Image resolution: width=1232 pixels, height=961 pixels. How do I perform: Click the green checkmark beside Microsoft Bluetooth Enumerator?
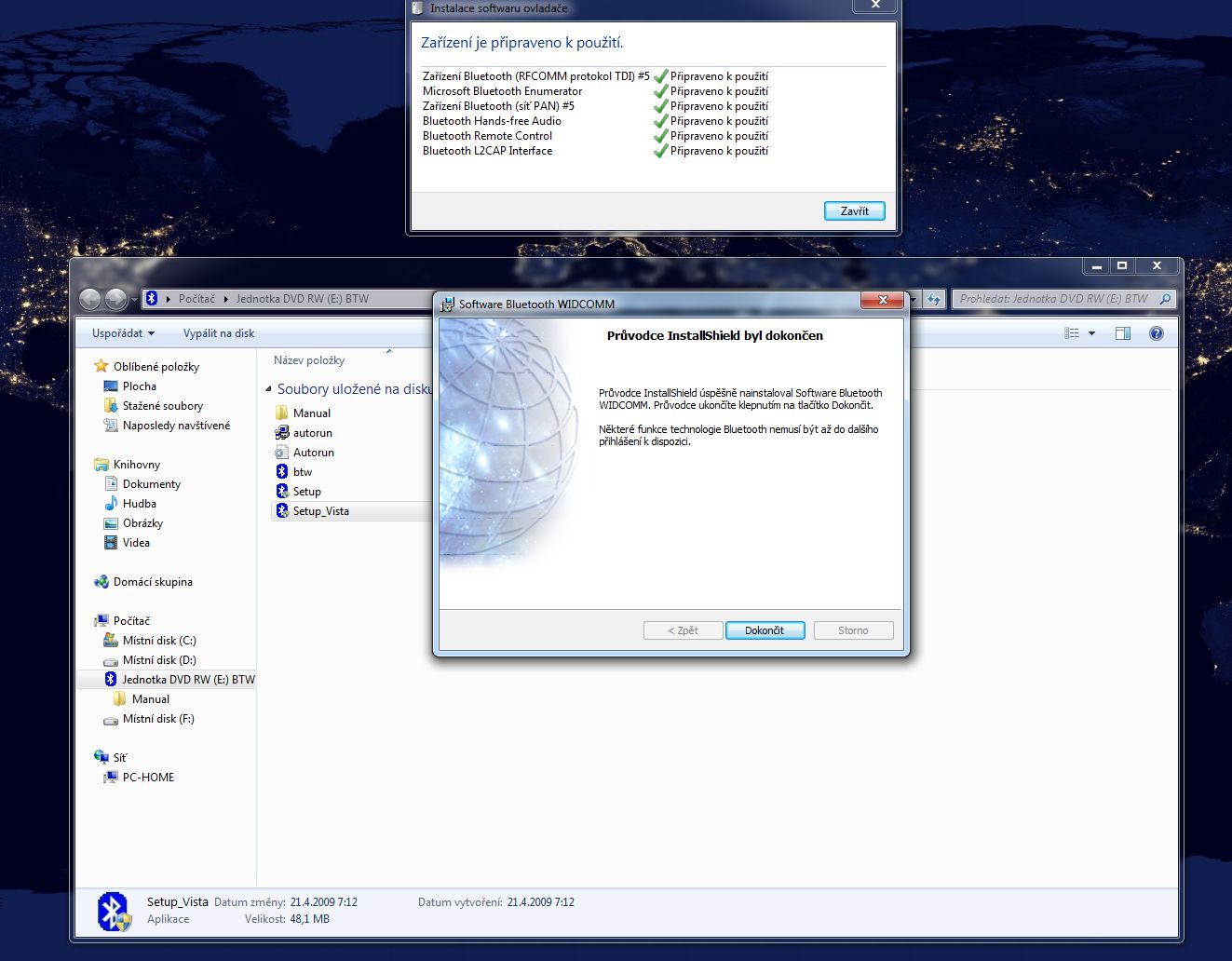(661, 91)
